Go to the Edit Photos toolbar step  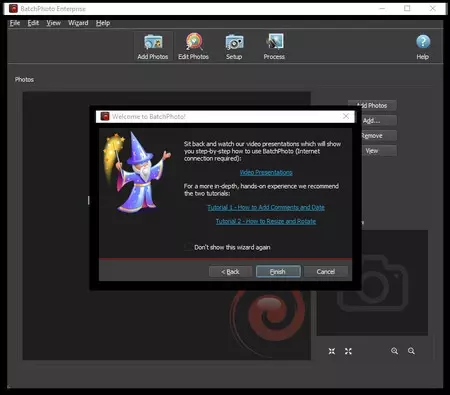tap(193, 47)
